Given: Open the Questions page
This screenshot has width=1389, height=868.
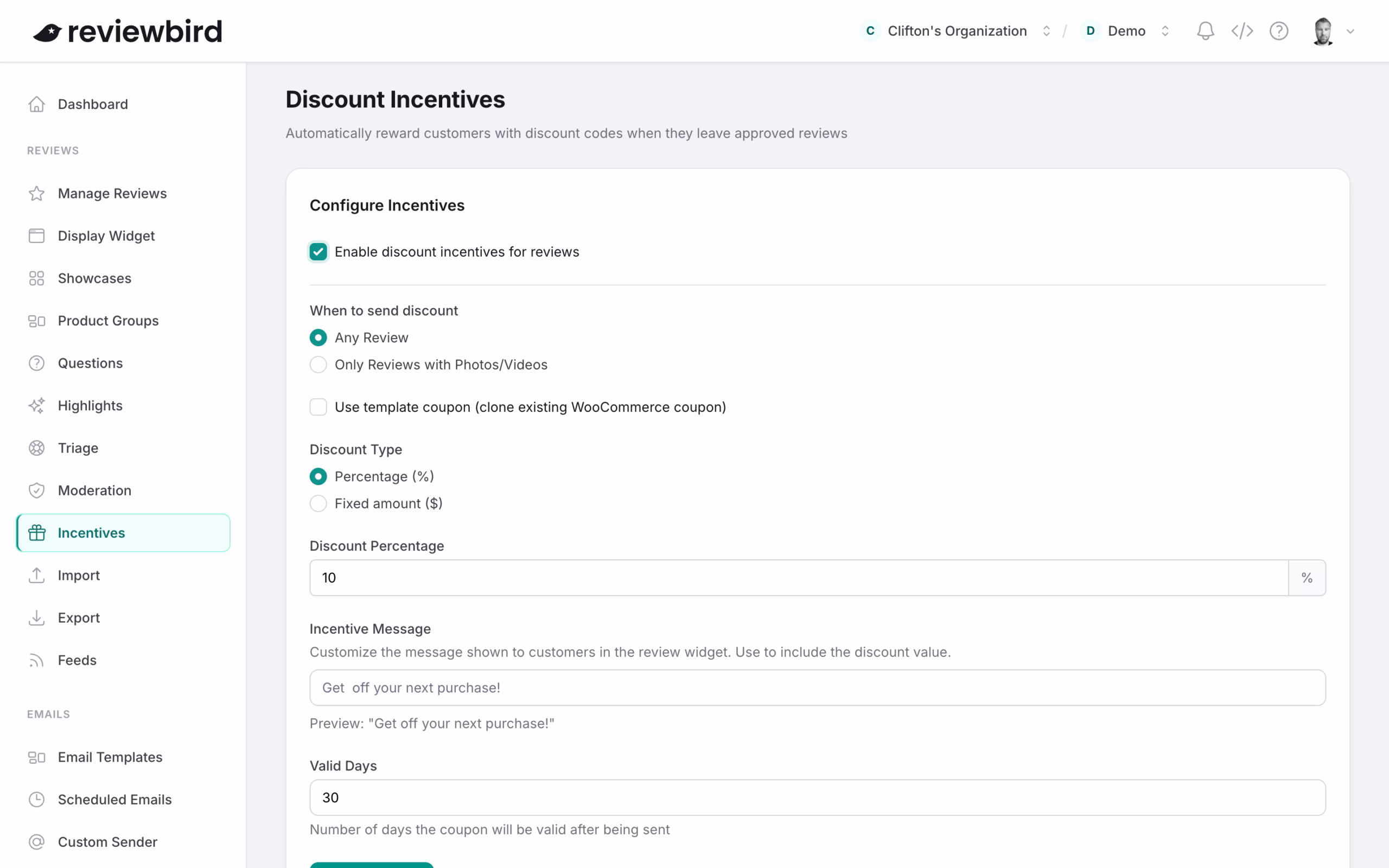Looking at the screenshot, I should click(123, 363).
